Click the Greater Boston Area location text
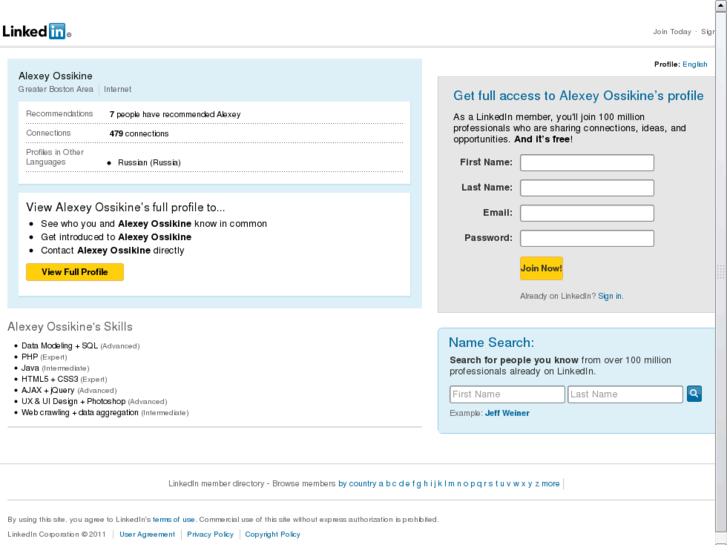 (x=56, y=89)
